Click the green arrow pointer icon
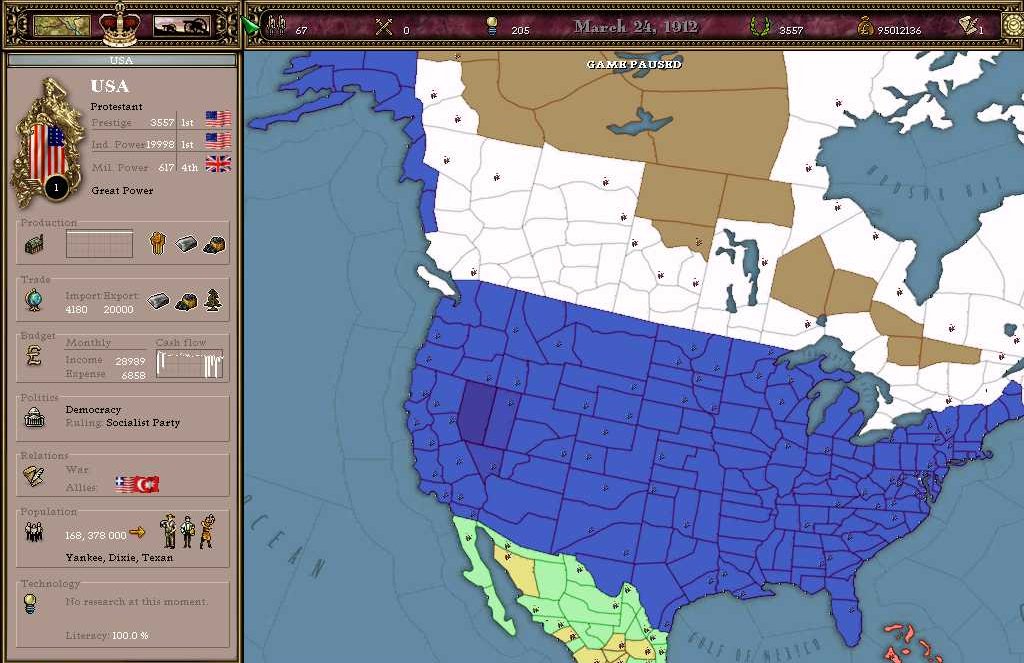1024x663 pixels. point(250,25)
